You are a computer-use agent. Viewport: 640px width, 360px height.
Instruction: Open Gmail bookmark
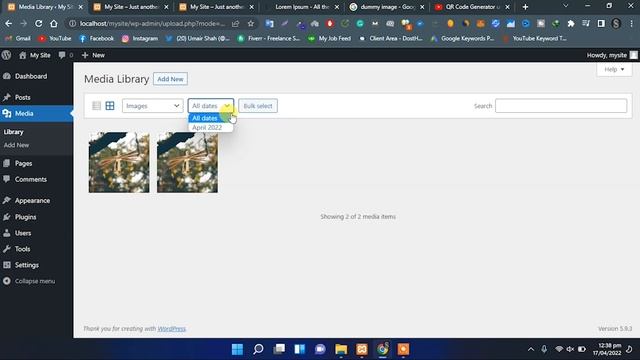pos(18,38)
